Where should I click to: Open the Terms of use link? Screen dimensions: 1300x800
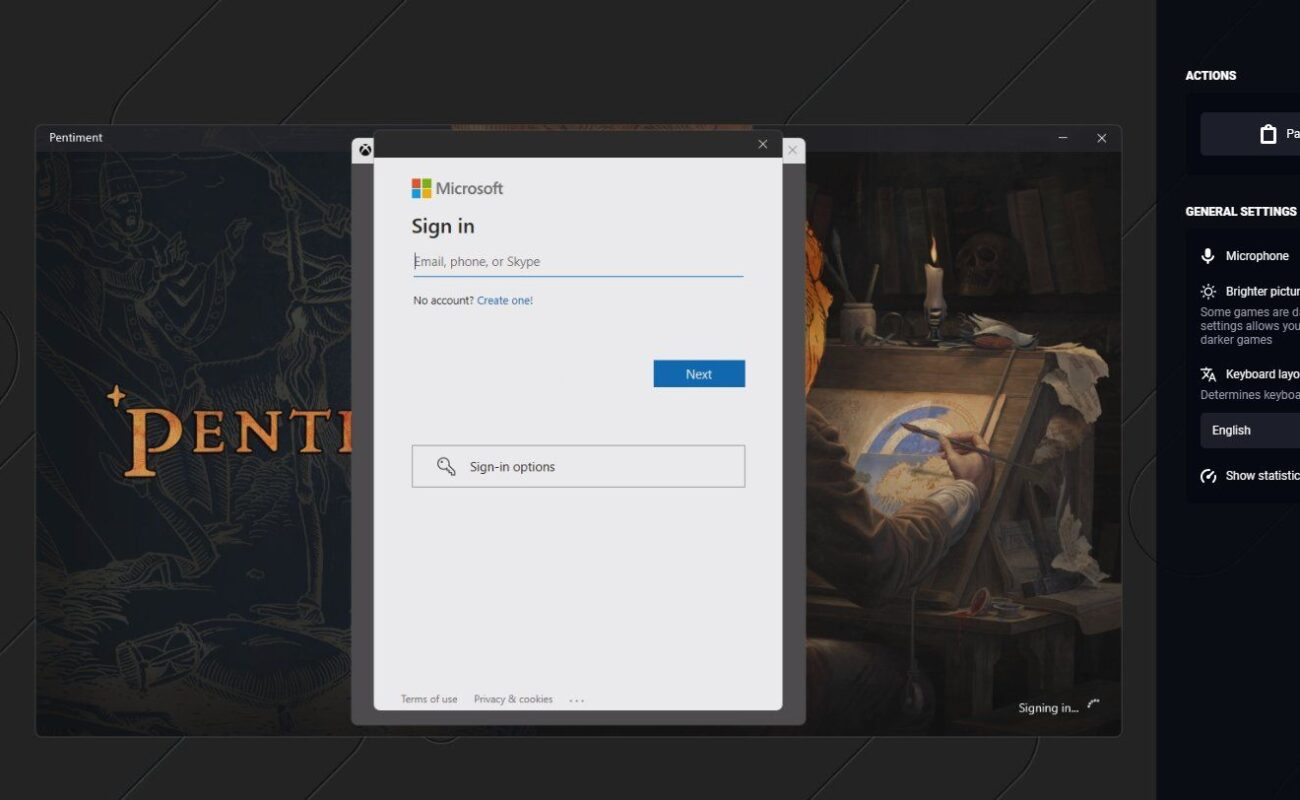[x=429, y=699]
